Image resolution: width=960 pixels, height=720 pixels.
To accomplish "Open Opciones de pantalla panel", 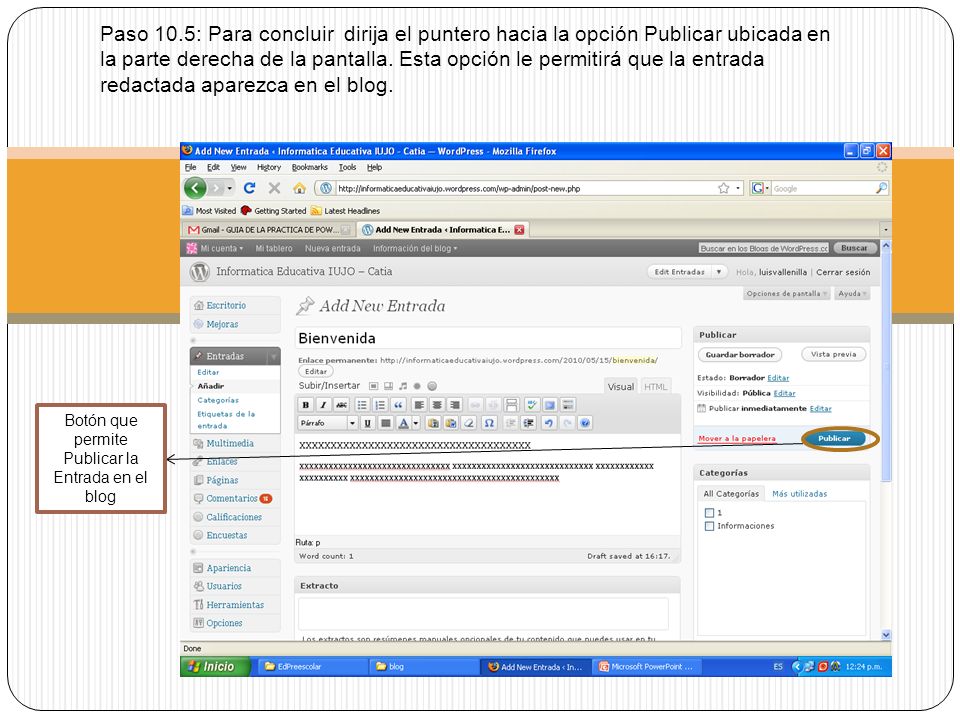I will [787, 294].
